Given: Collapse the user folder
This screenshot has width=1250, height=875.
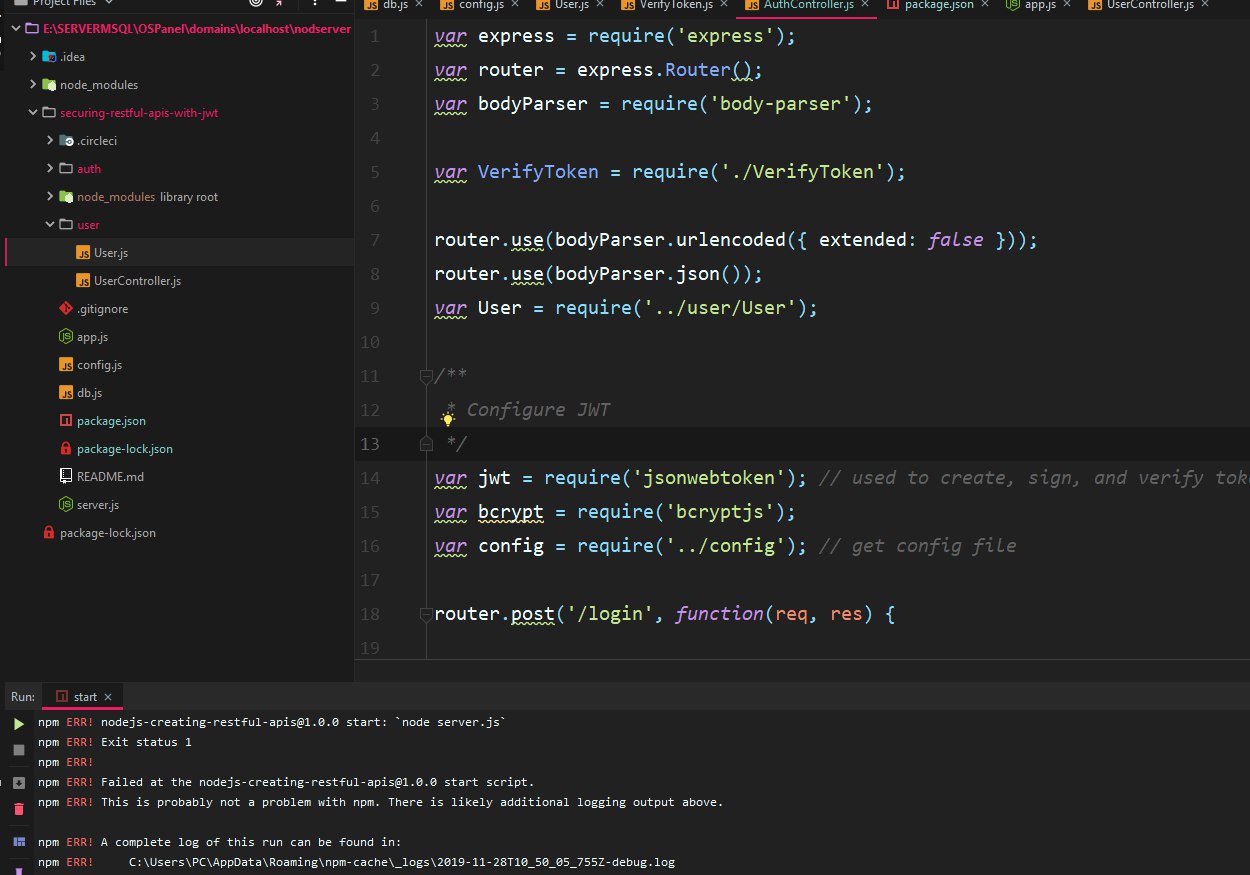Looking at the screenshot, I should 50,224.
